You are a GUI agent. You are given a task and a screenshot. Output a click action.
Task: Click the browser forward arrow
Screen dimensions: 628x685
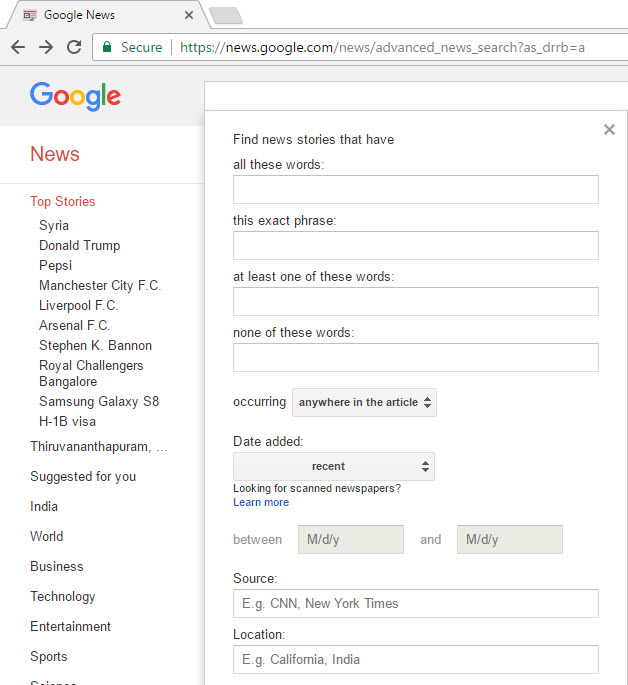tap(45, 47)
